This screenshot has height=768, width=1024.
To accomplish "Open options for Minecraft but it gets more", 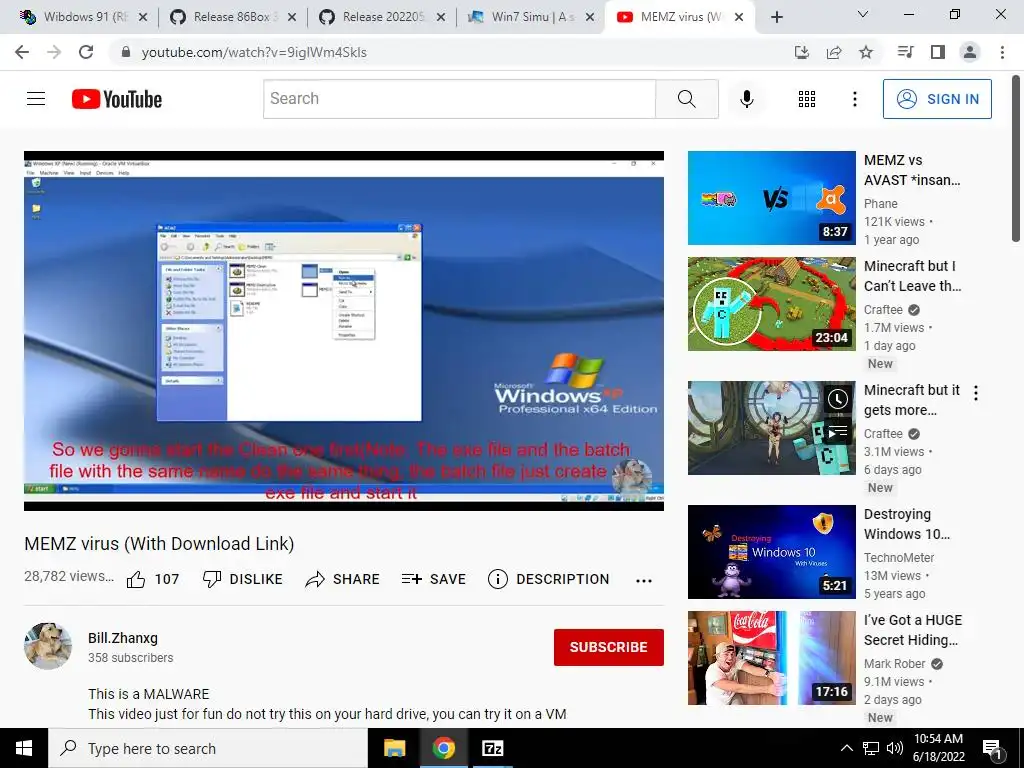I will (976, 392).
